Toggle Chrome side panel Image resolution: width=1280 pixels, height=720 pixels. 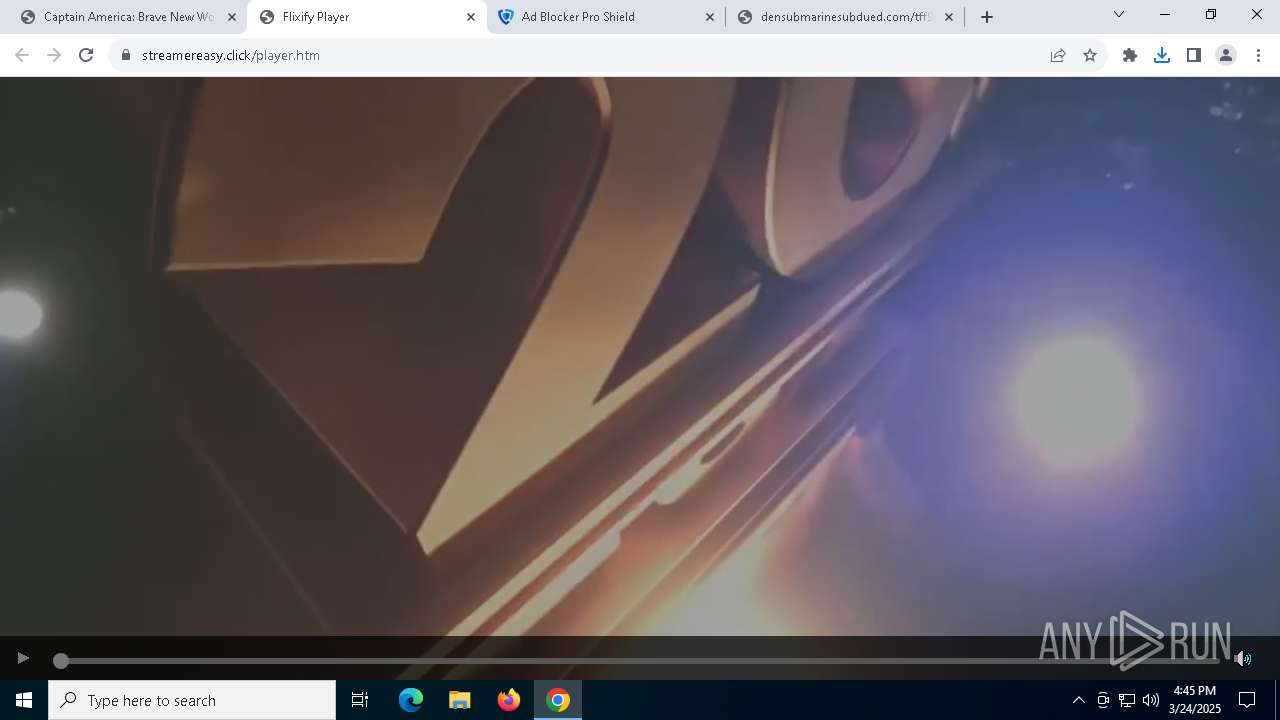point(1194,55)
